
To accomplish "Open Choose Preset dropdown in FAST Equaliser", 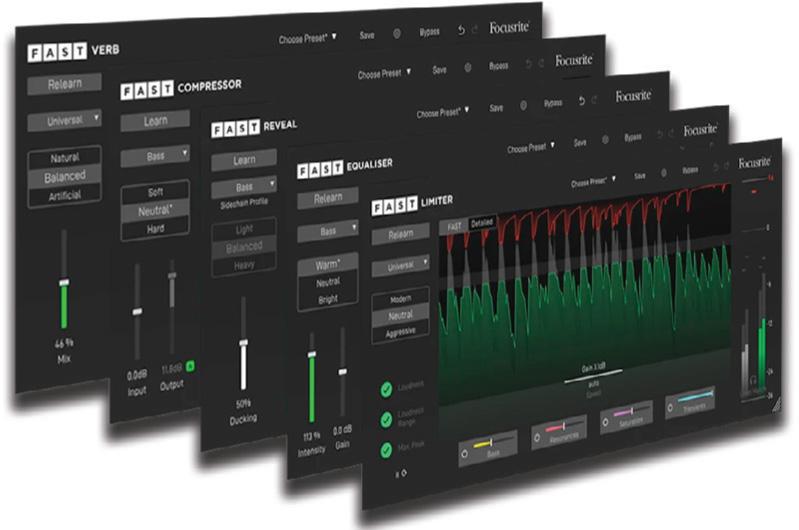I will tap(530, 147).
